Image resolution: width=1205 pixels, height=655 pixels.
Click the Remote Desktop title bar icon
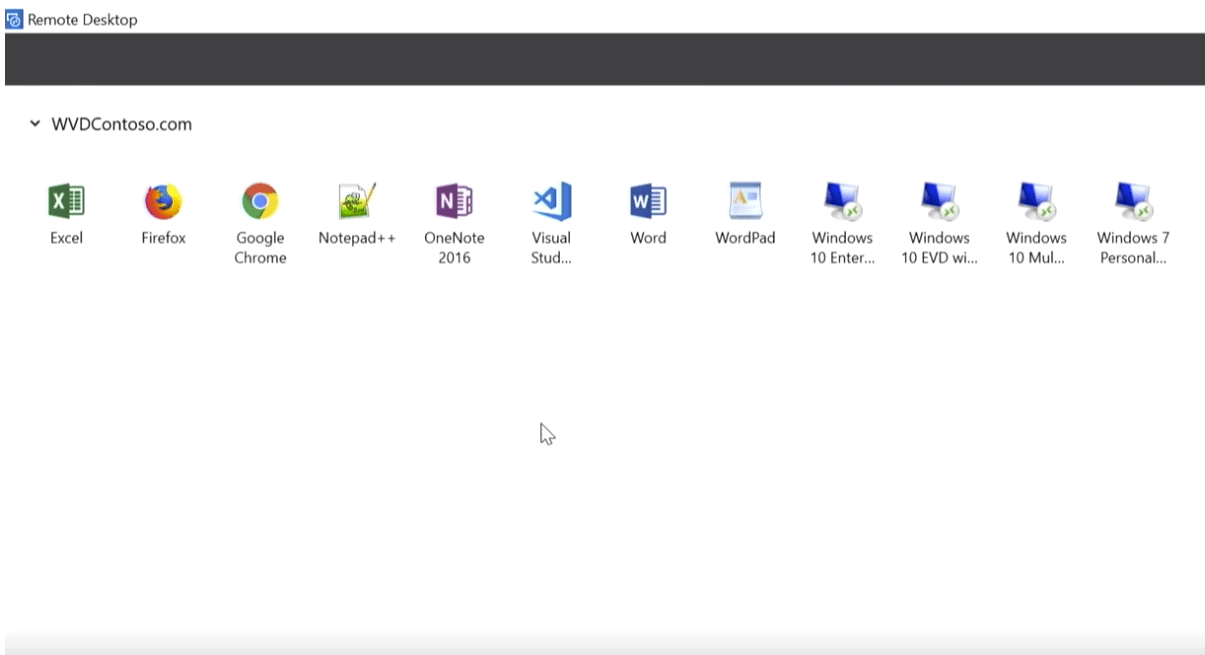pos(14,19)
